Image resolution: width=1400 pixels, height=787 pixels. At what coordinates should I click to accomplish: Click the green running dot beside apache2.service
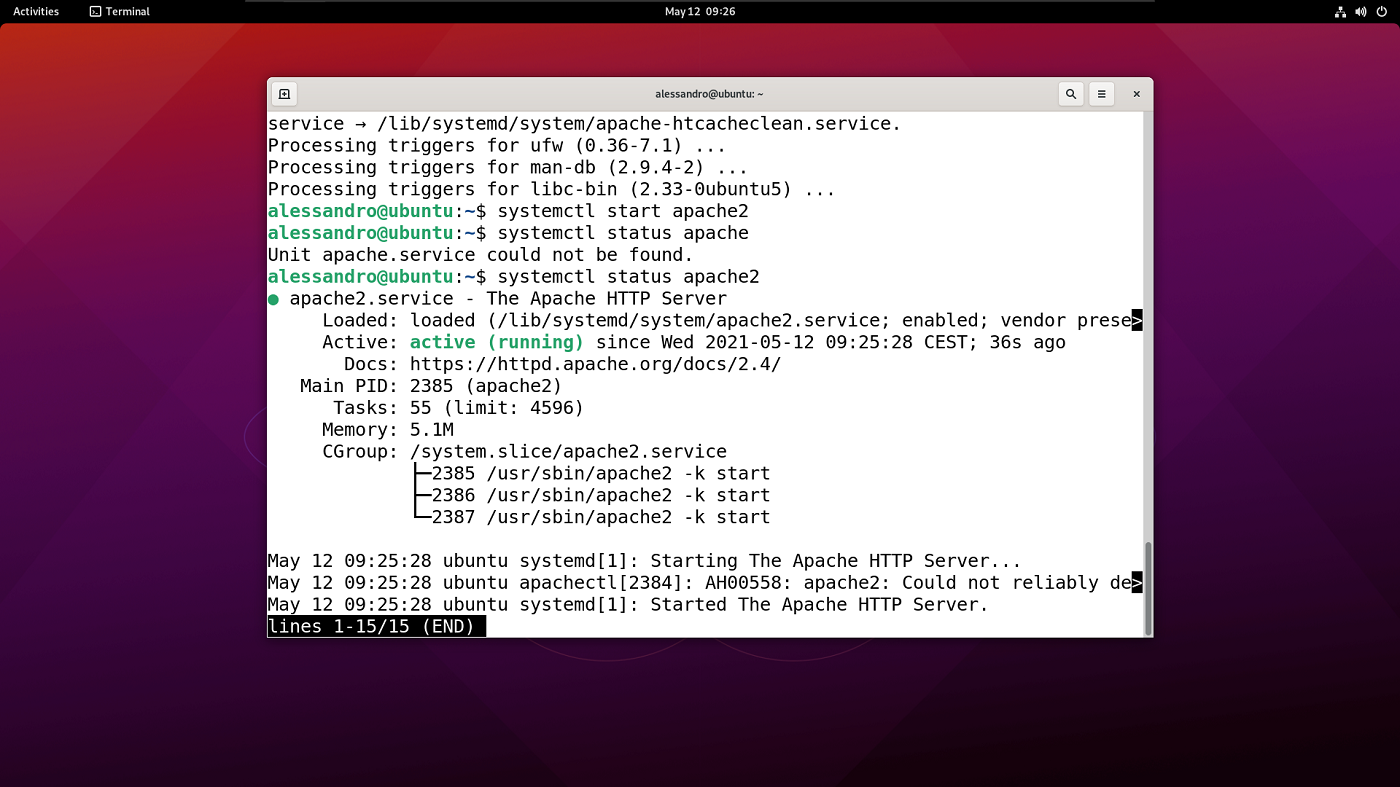click(x=274, y=298)
